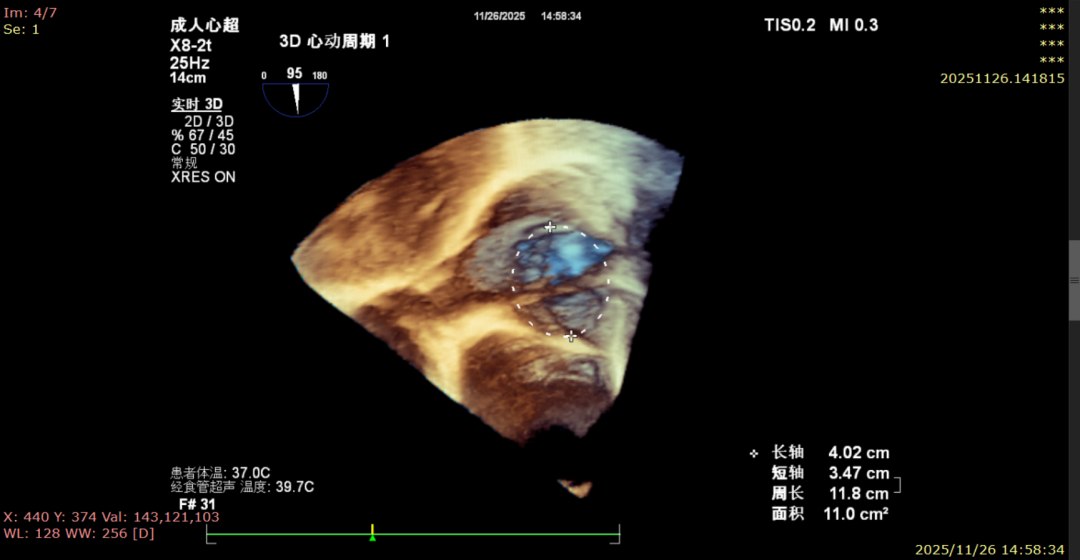Image resolution: width=1080 pixels, height=560 pixels.
Task: Click the TEE angle indicator showing 95
Action: coord(295,94)
